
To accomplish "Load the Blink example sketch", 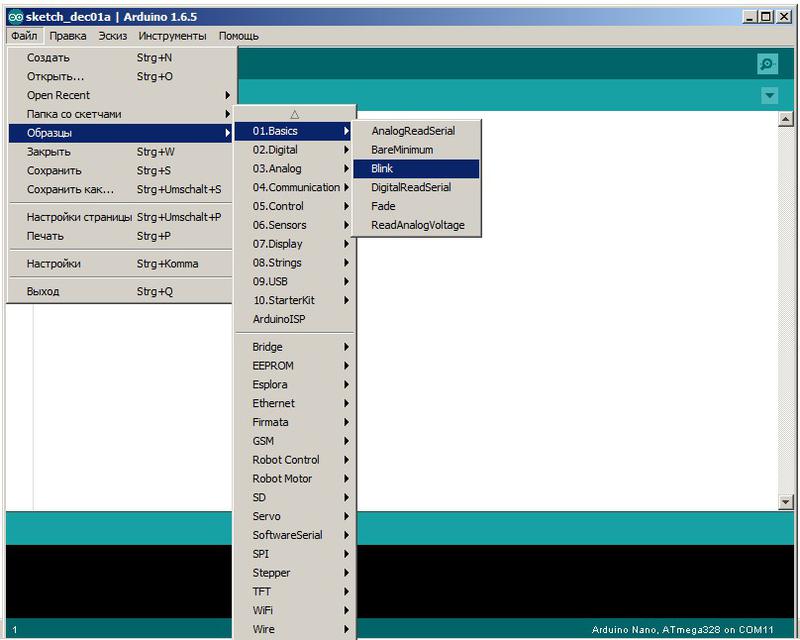I will point(416,169).
